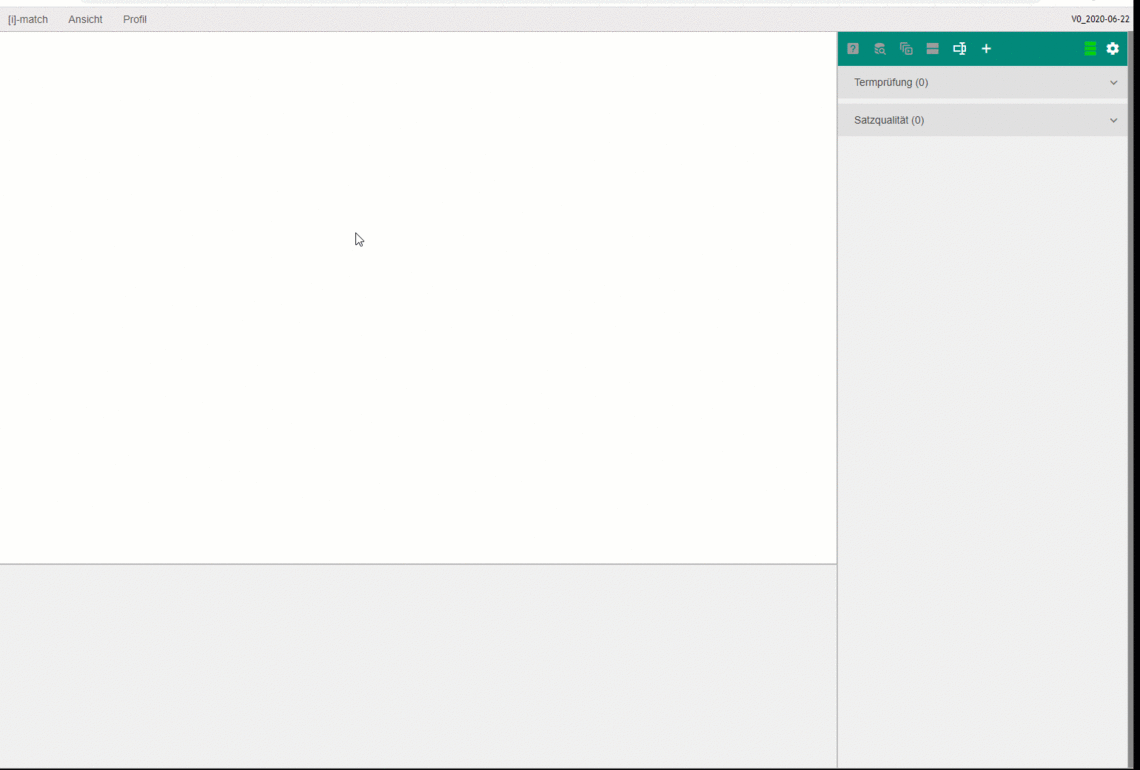Open the Ansicht menu

click(x=85, y=20)
